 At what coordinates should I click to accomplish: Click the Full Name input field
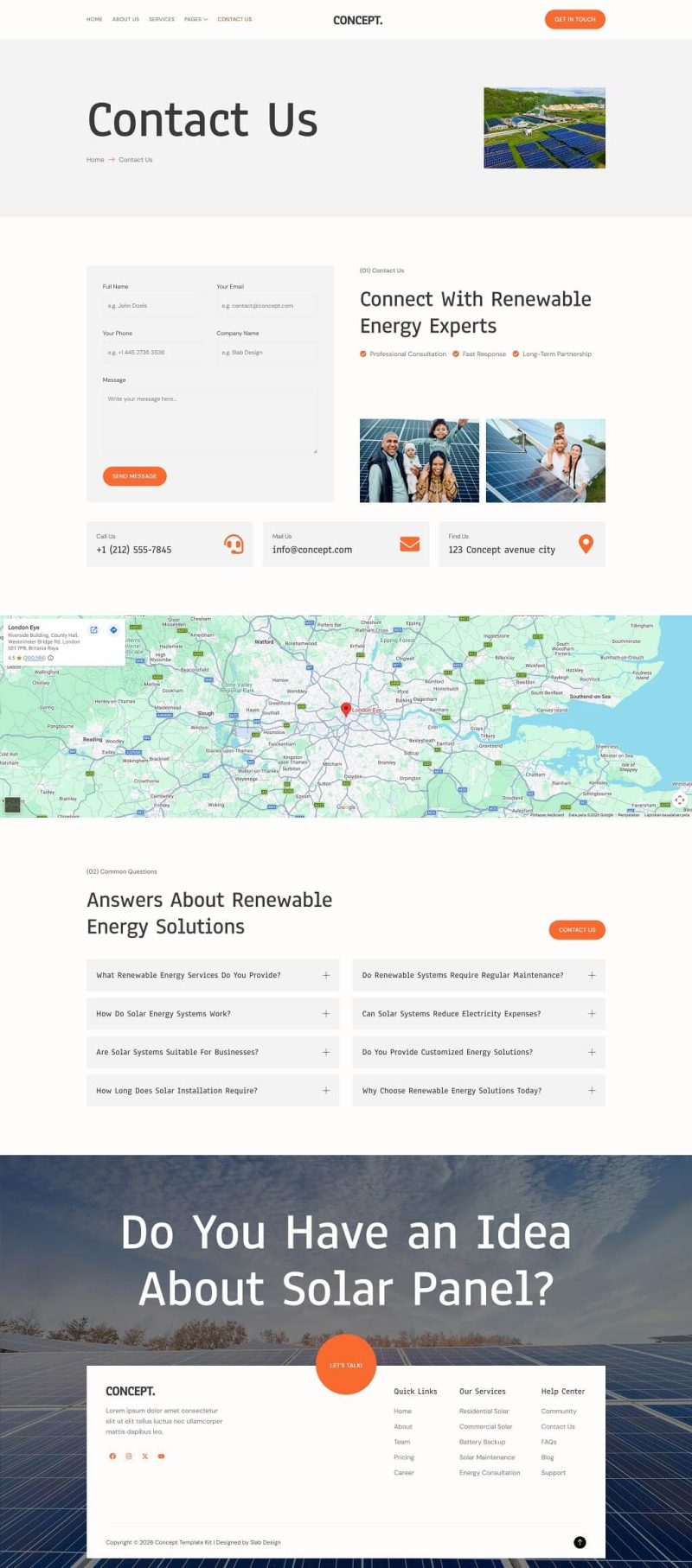[152, 305]
